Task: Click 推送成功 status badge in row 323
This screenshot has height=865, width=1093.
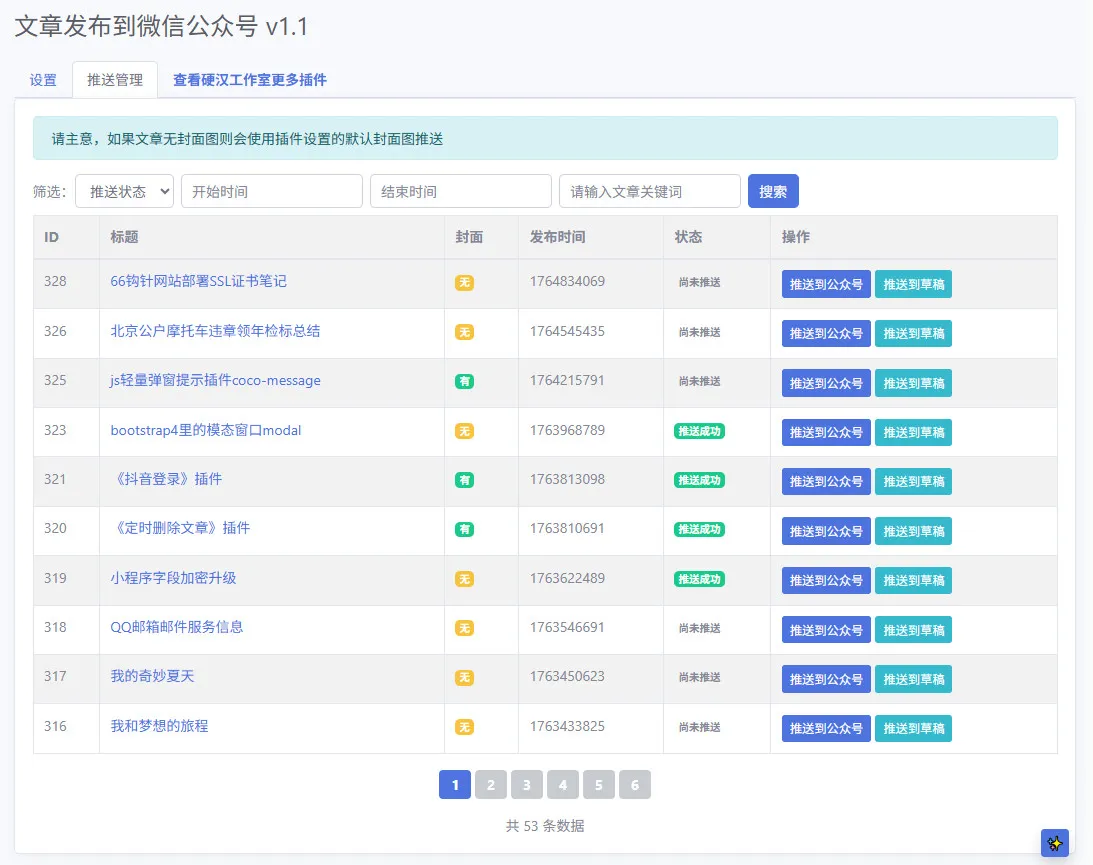Action: coord(699,431)
